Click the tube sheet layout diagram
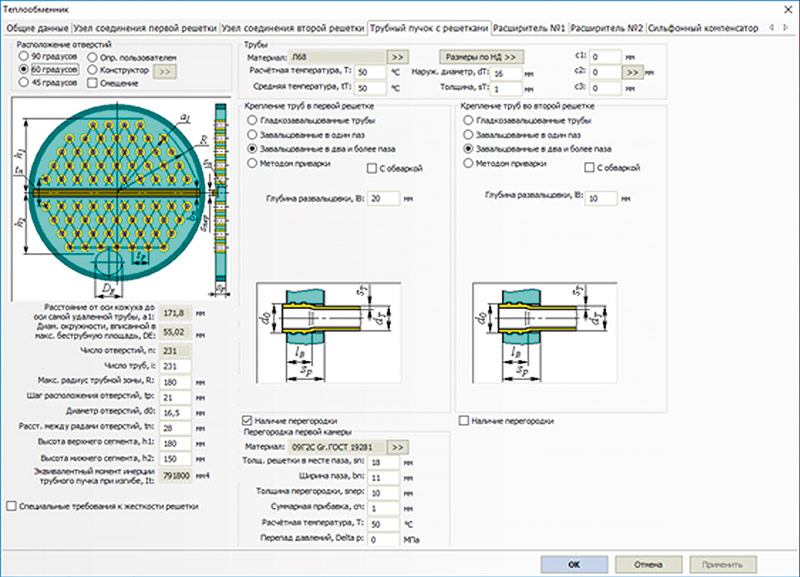This screenshot has height=577, width=800. click(x=121, y=199)
